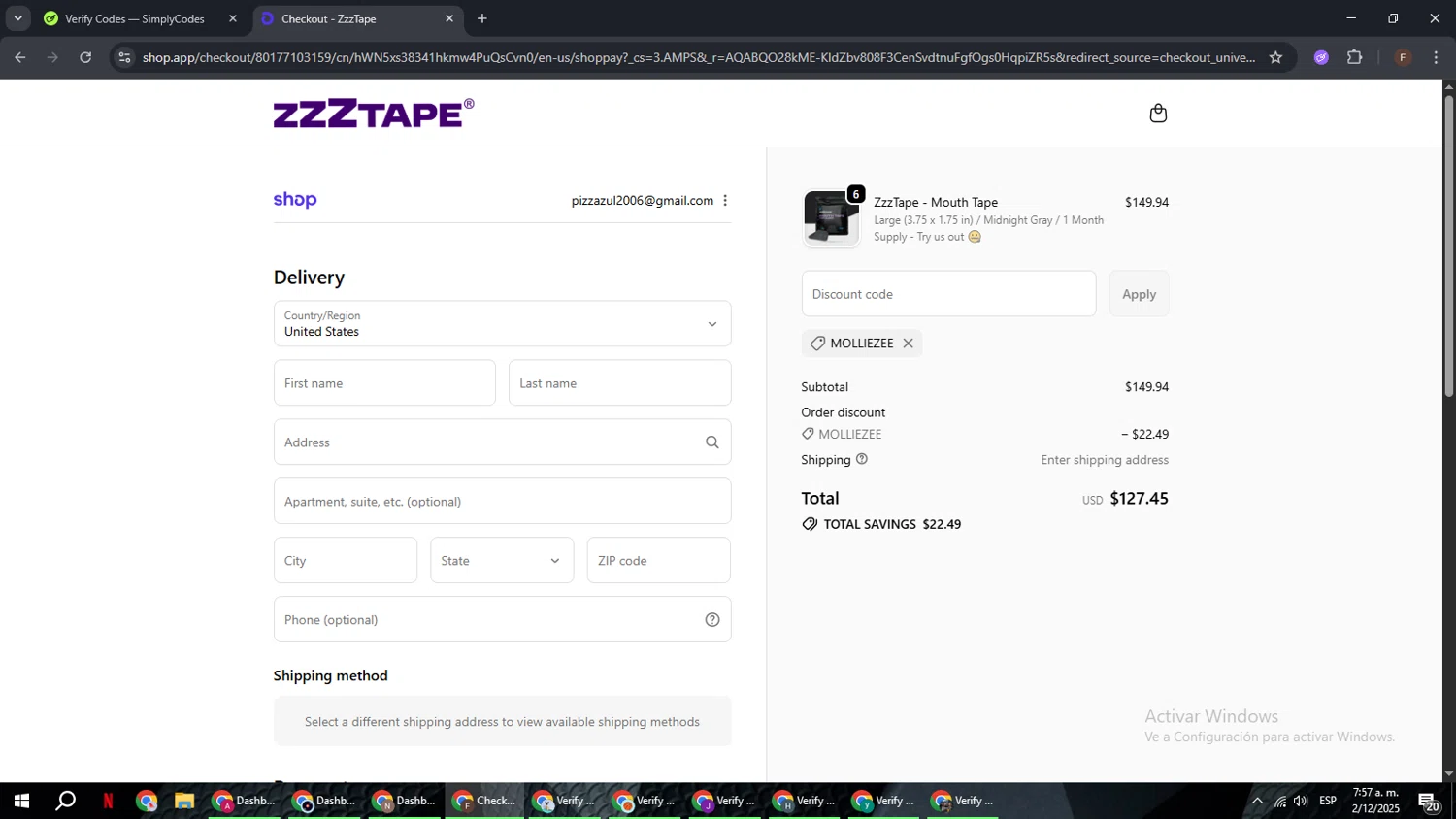Open account options menu beside email

click(725, 201)
